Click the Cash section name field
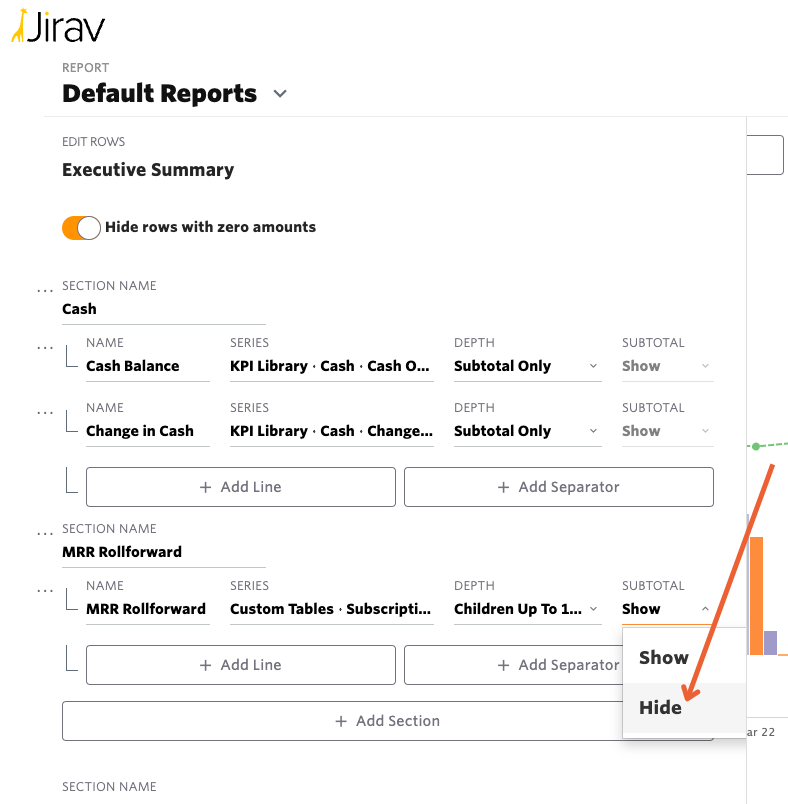The image size is (788, 804). coord(163,309)
